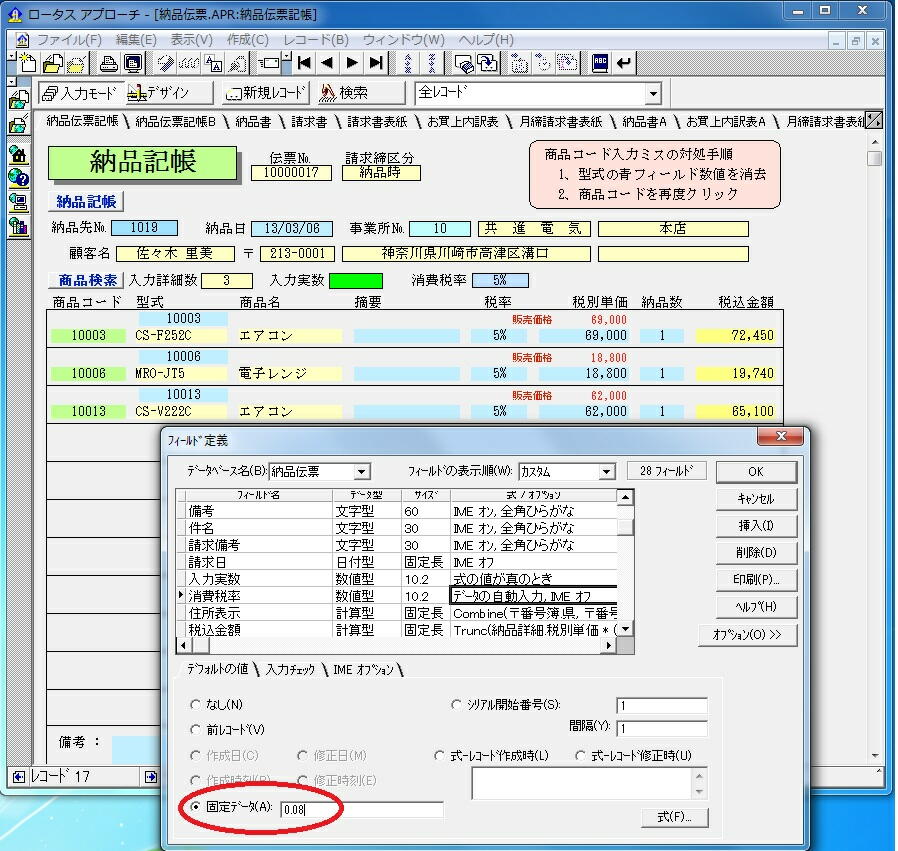Select the シリアル開始番号(S) radio button
The width and height of the screenshot is (898, 851).
pos(456,704)
